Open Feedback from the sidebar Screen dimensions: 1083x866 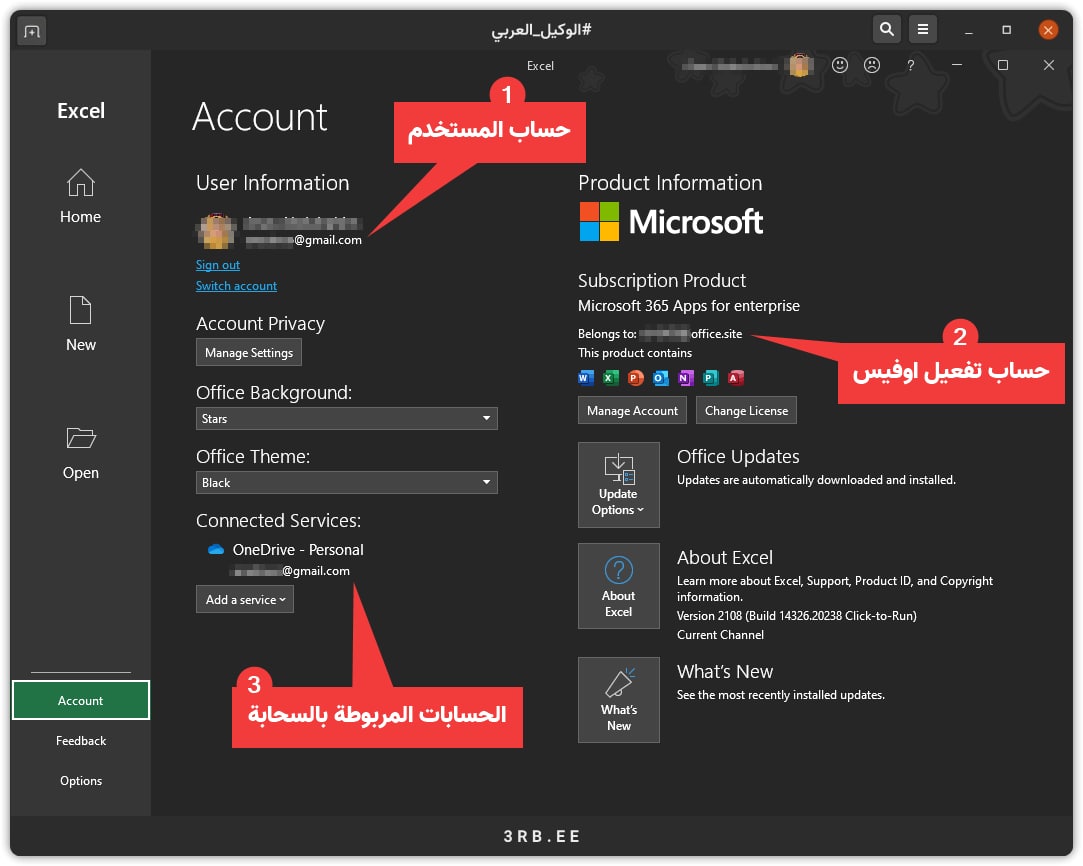tap(81, 740)
